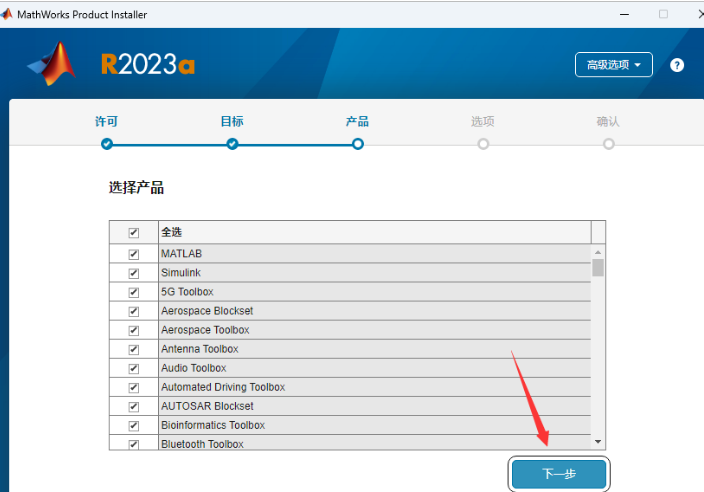Select the Aerospace Toolbox row text
Image resolution: width=704 pixels, height=492 pixels.
205,330
